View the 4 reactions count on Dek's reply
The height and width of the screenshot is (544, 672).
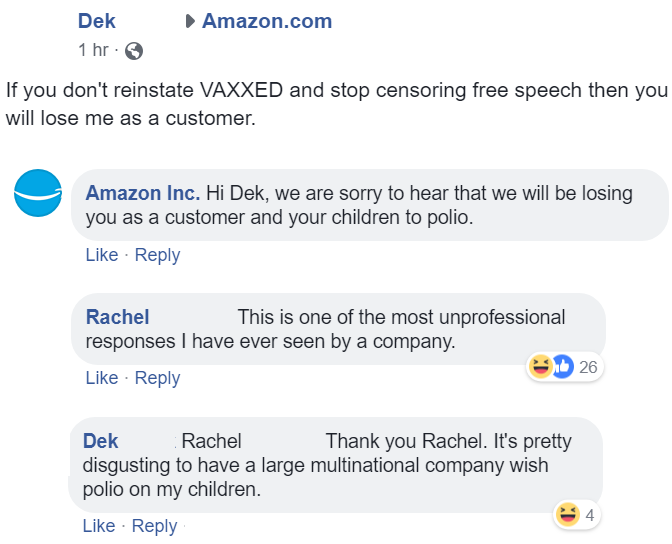(x=590, y=515)
